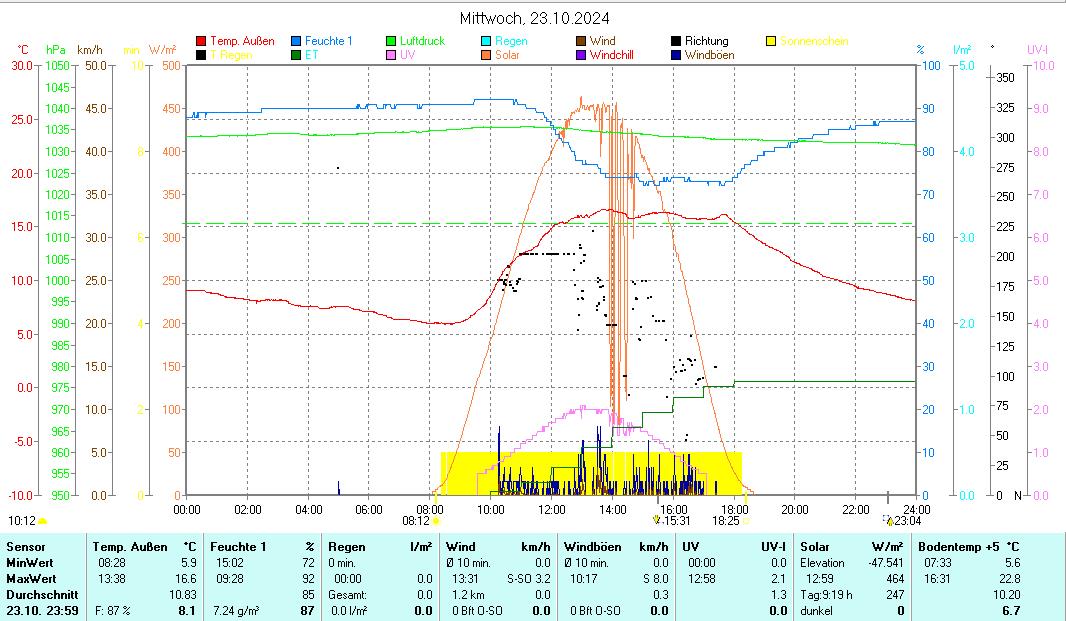Click the Regen column header
The width and height of the screenshot is (1066, 621).
[x=347, y=547]
